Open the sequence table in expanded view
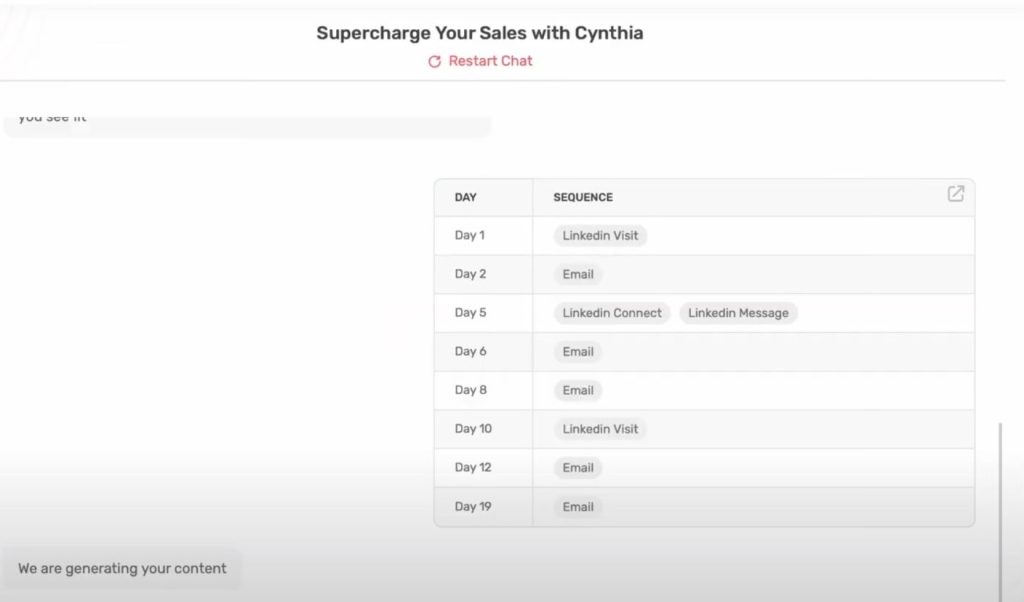 (955, 194)
